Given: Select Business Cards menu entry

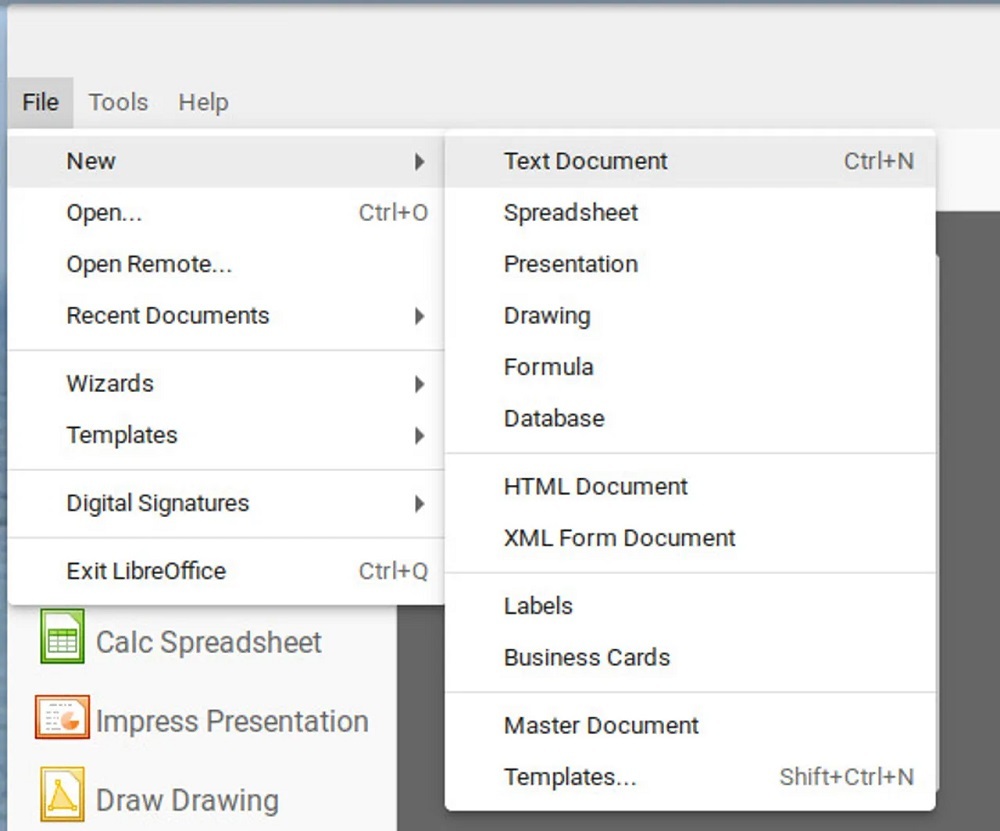Looking at the screenshot, I should pos(587,658).
